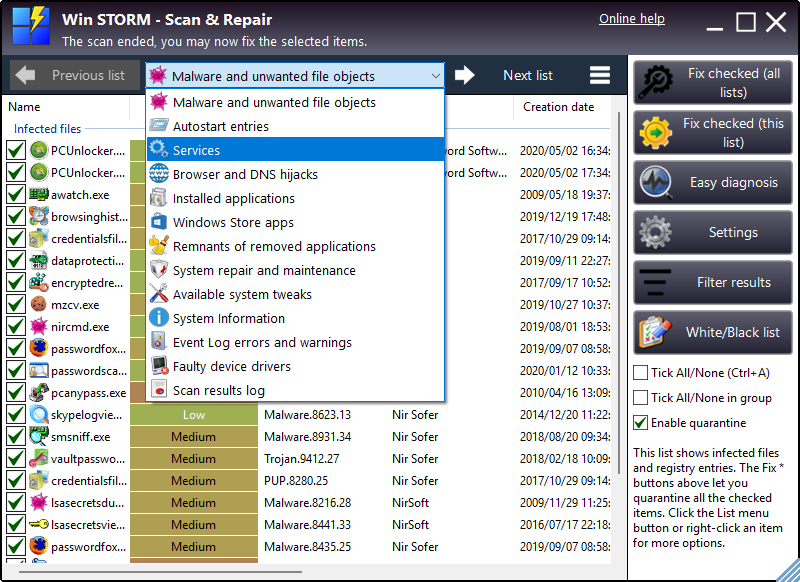Open Settings via the gear icon
Screen dimensions: 800x582
pyautogui.click(x=657, y=232)
